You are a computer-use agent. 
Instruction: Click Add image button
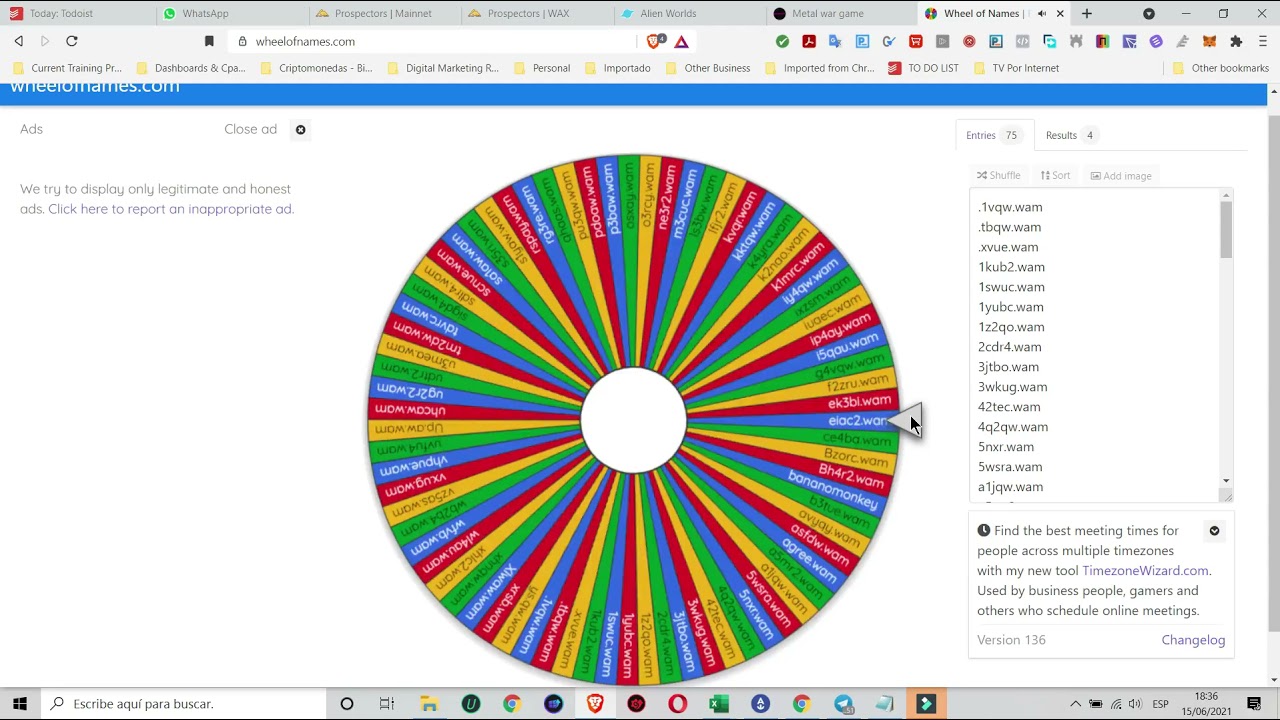coord(1121,176)
